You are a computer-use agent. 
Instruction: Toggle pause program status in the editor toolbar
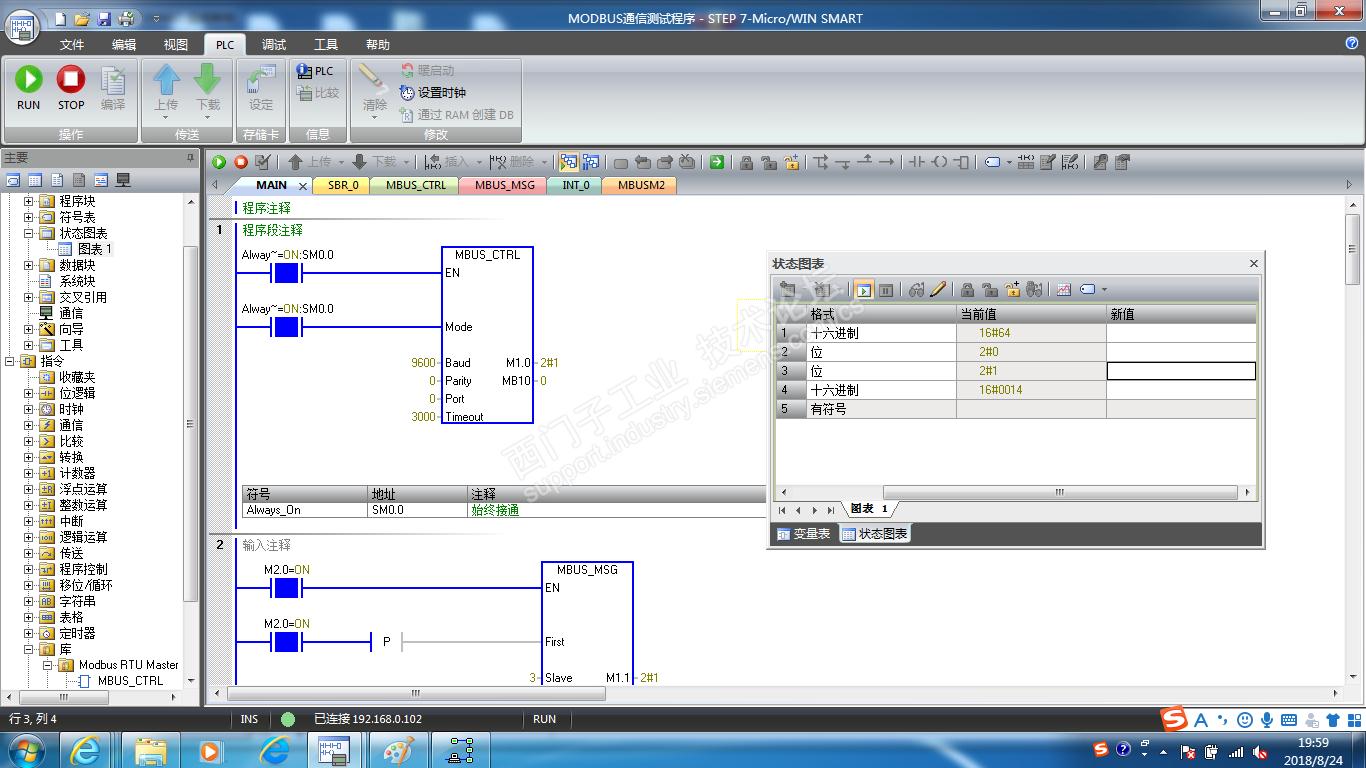(591, 162)
